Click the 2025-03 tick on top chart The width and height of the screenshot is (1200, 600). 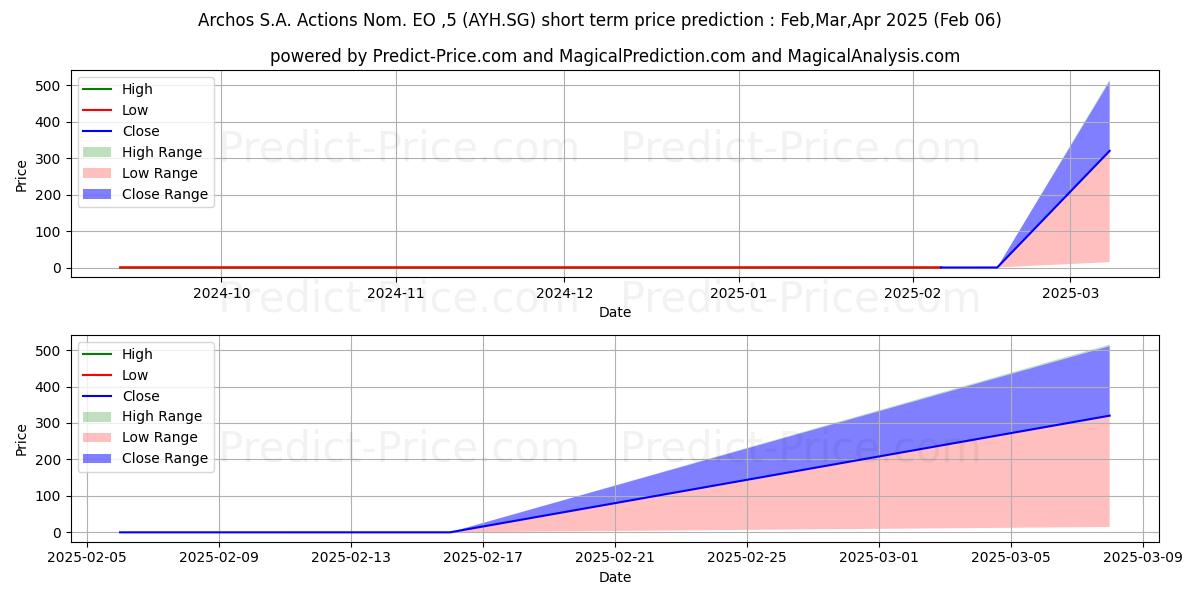1070,292
